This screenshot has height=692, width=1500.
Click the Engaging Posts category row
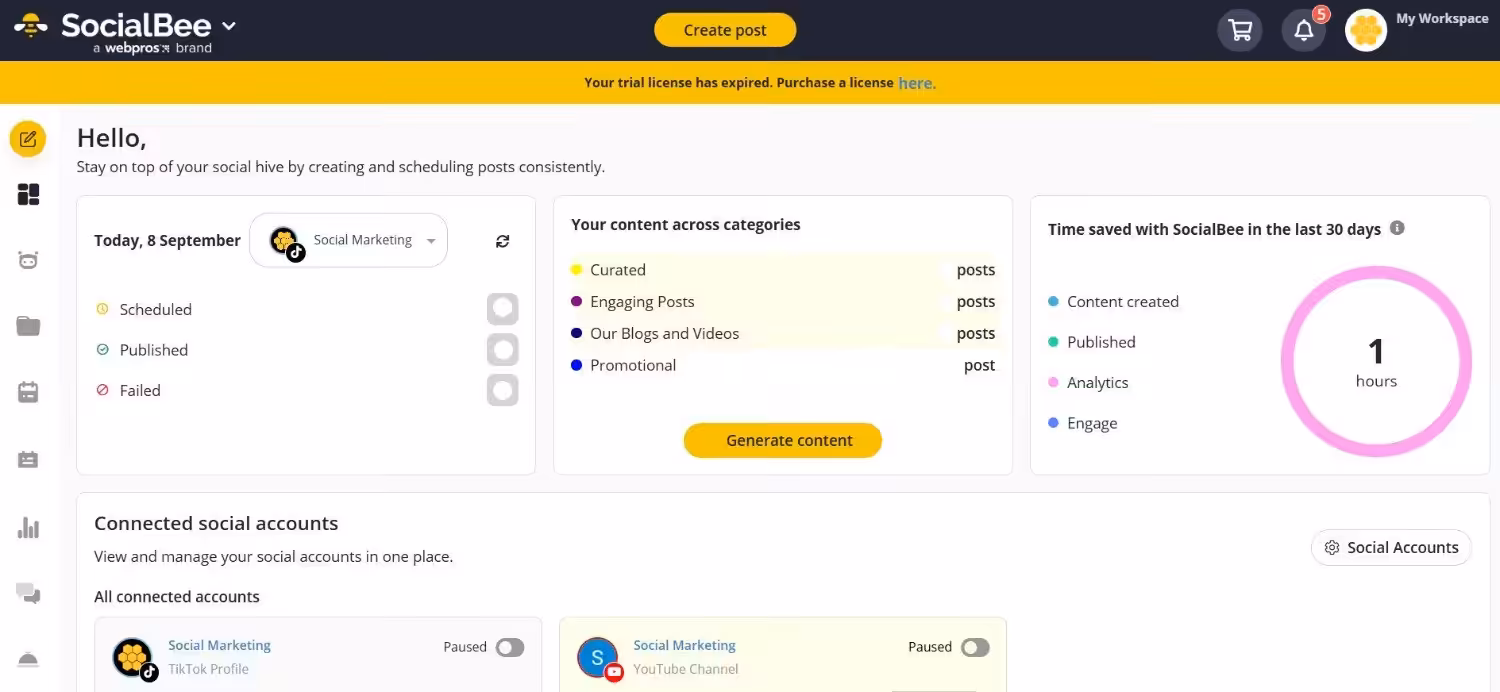(783, 302)
